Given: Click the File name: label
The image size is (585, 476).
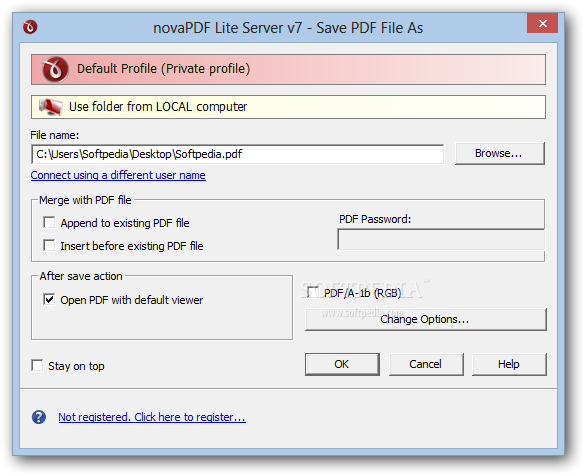Looking at the screenshot, I should (54, 135).
